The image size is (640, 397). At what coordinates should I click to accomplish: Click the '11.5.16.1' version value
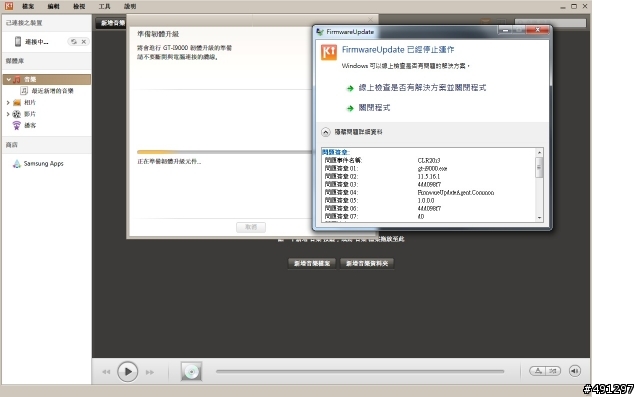tap(429, 176)
